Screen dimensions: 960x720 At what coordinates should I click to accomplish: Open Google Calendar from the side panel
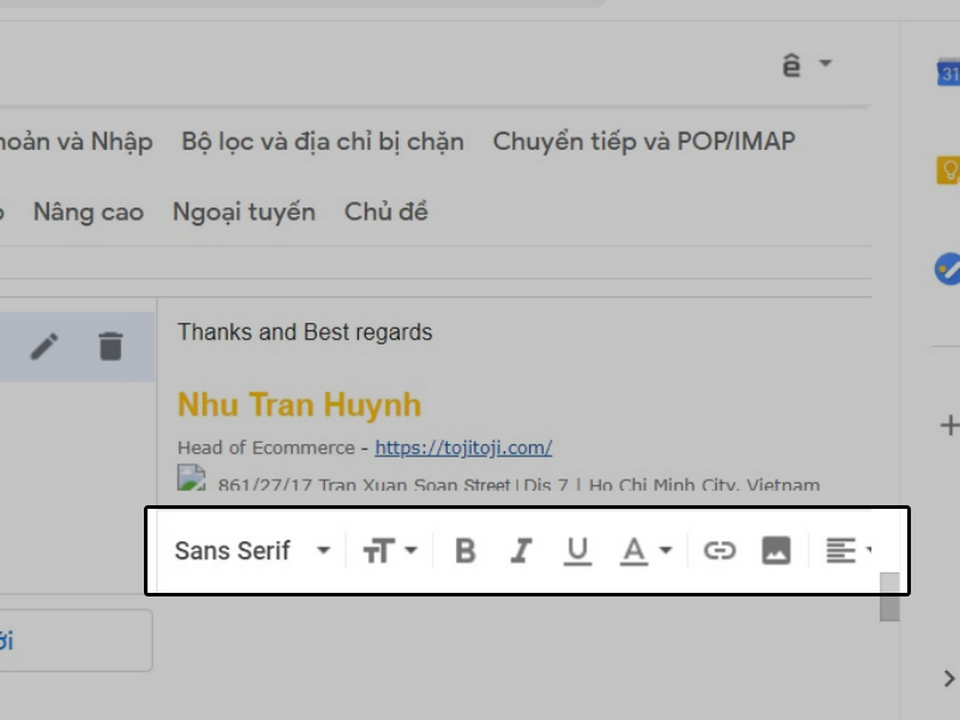pyautogui.click(x=948, y=73)
